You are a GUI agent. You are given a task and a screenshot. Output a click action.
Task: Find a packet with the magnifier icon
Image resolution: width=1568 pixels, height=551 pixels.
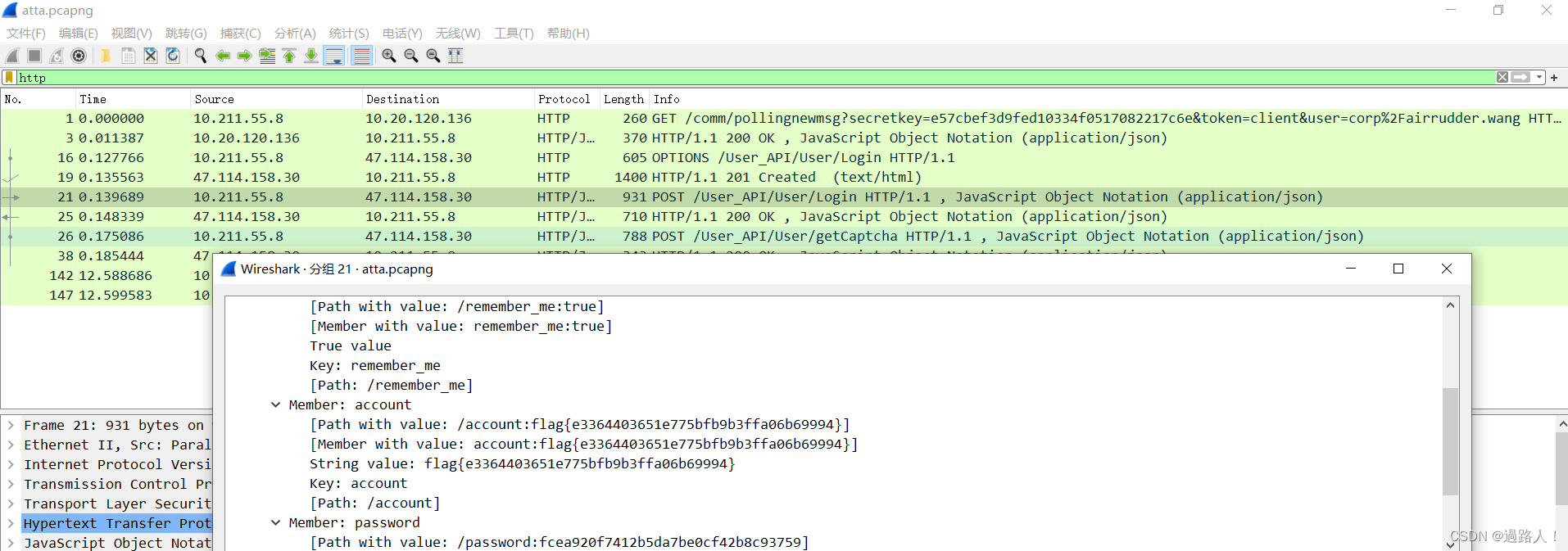[200, 56]
